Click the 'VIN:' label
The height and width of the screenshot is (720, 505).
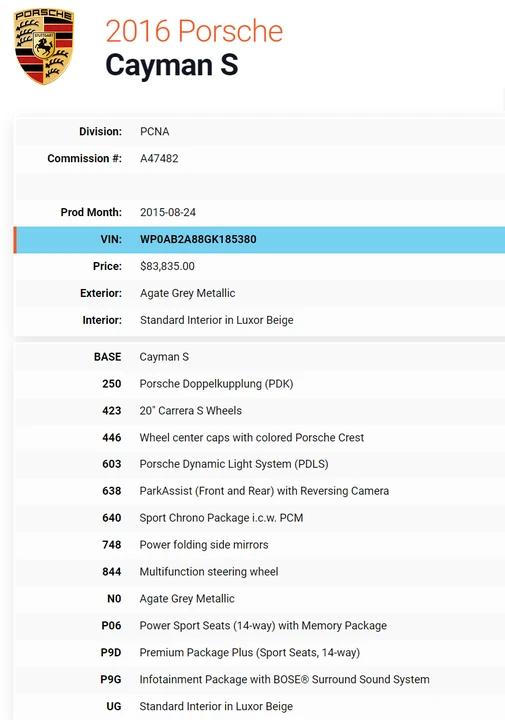111,239
